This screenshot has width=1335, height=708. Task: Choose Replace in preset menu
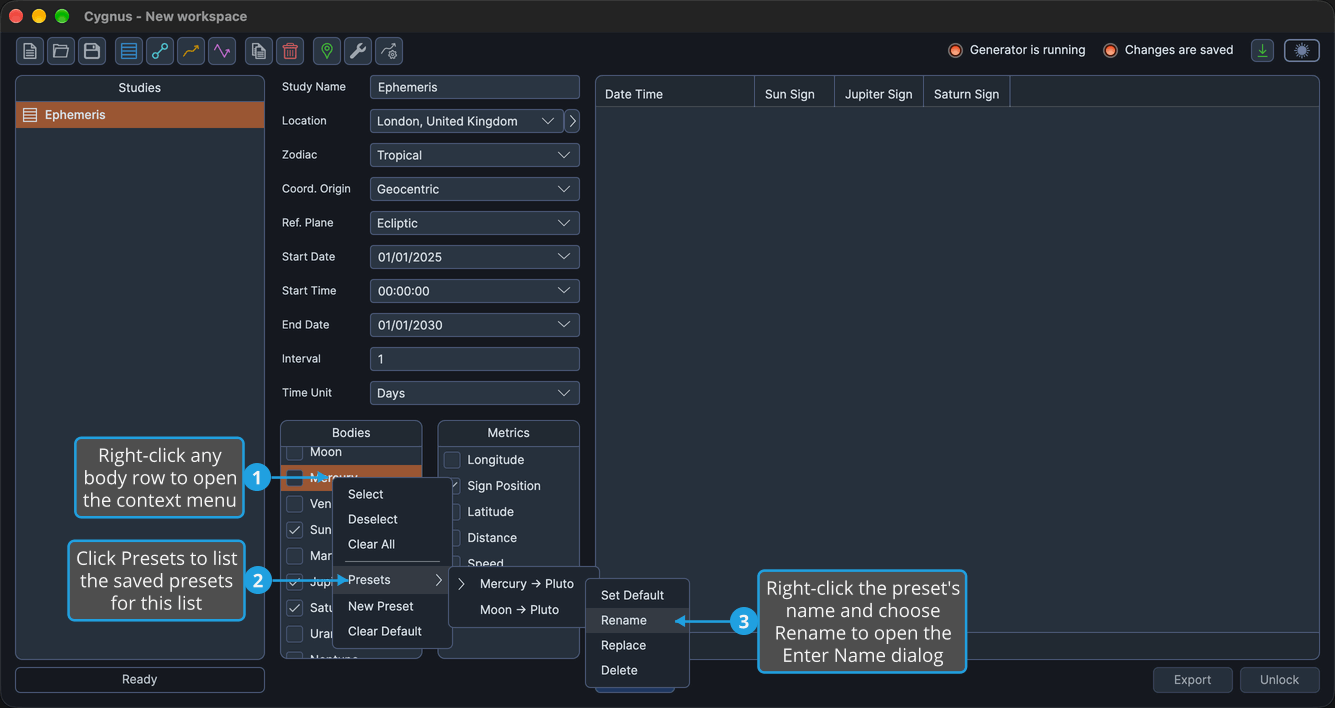tap(637, 645)
